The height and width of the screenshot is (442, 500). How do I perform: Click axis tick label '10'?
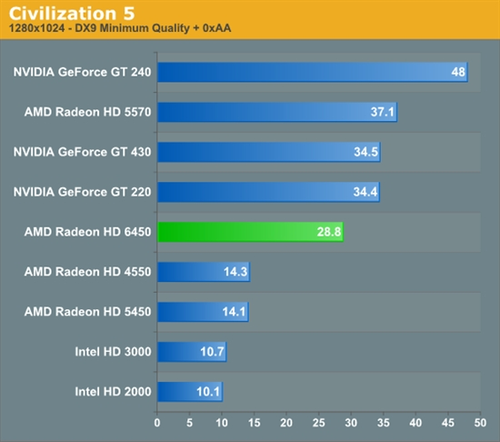(222, 423)
